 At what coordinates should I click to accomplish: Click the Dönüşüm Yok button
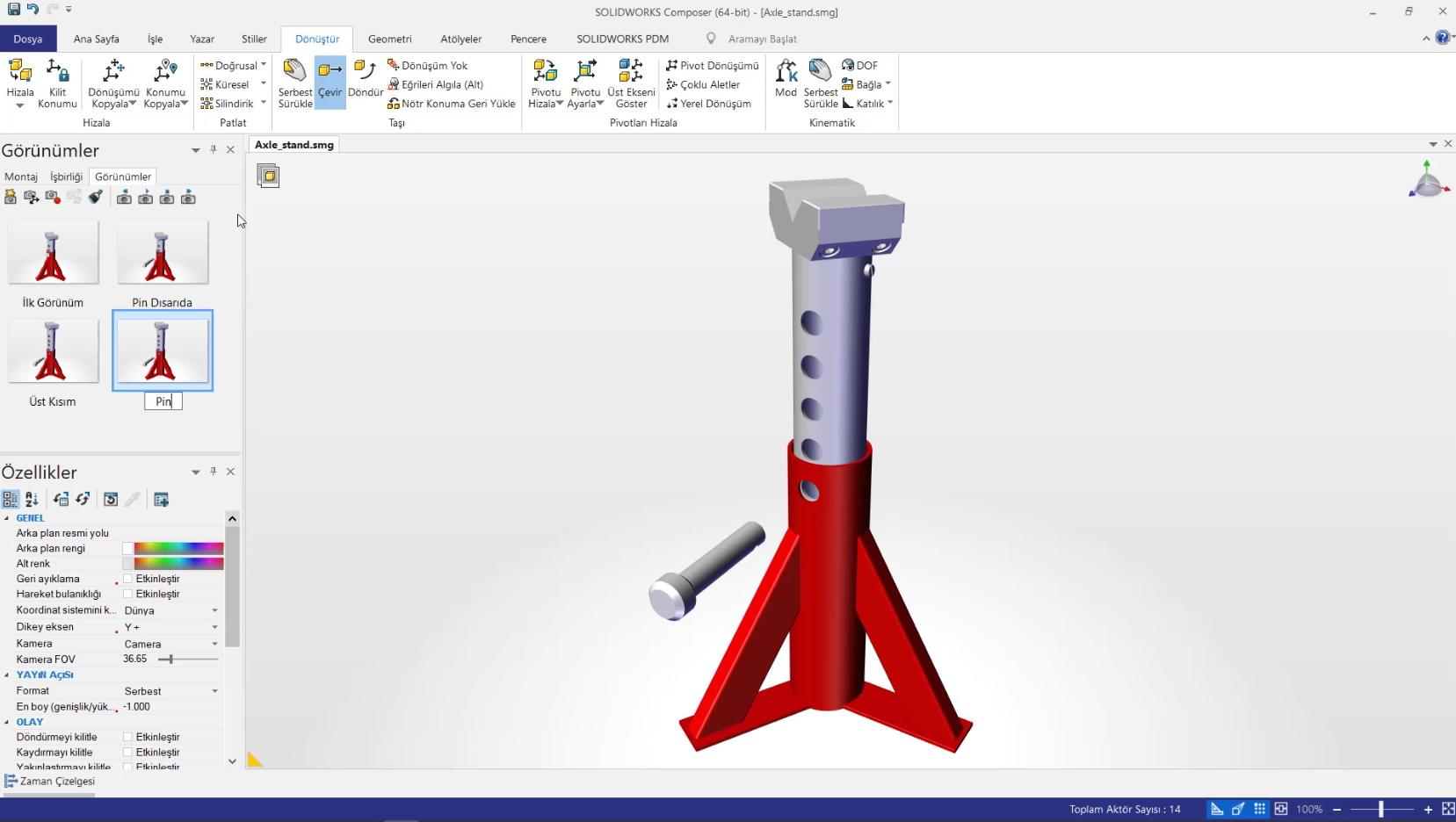427,66
